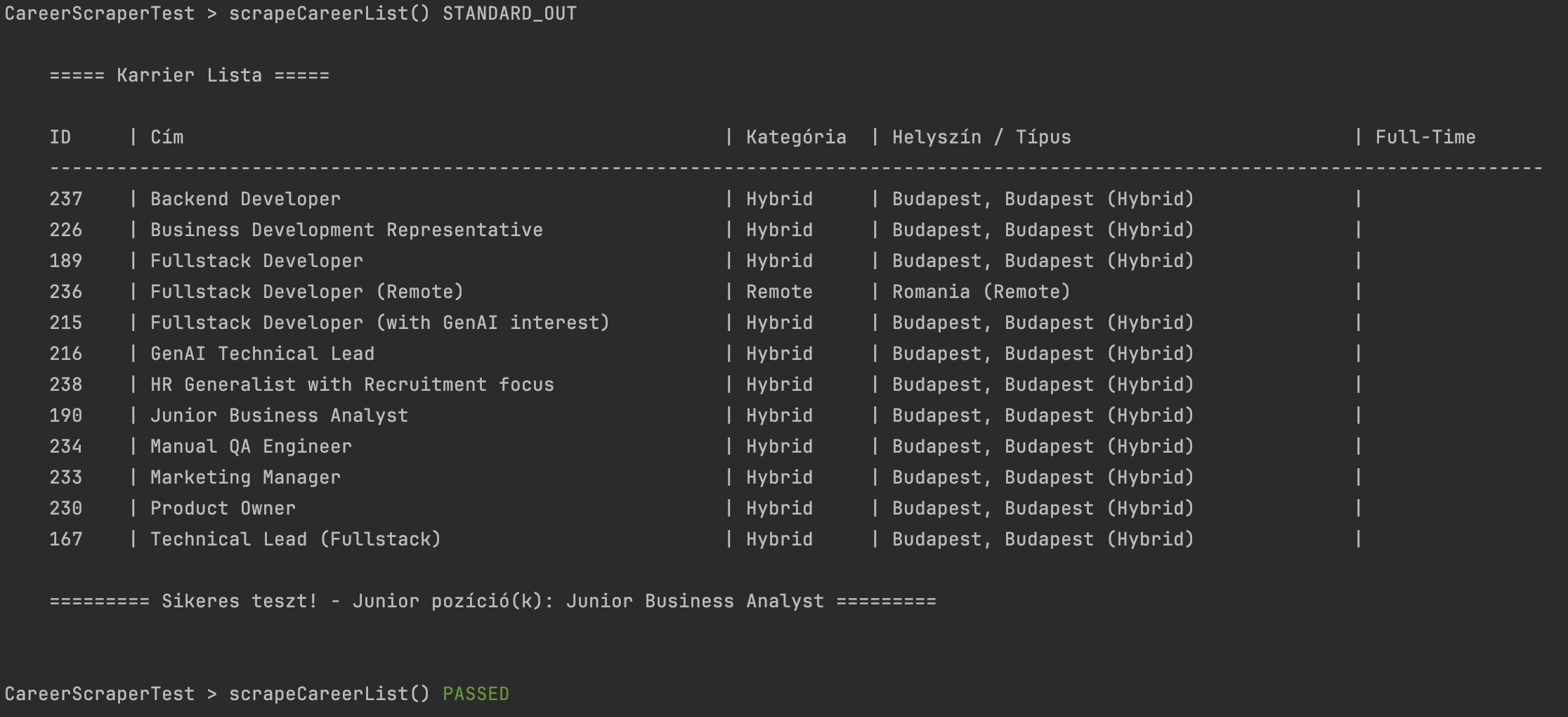Click "Fullstack Developer (Remote)" title text

pos(307,292)
